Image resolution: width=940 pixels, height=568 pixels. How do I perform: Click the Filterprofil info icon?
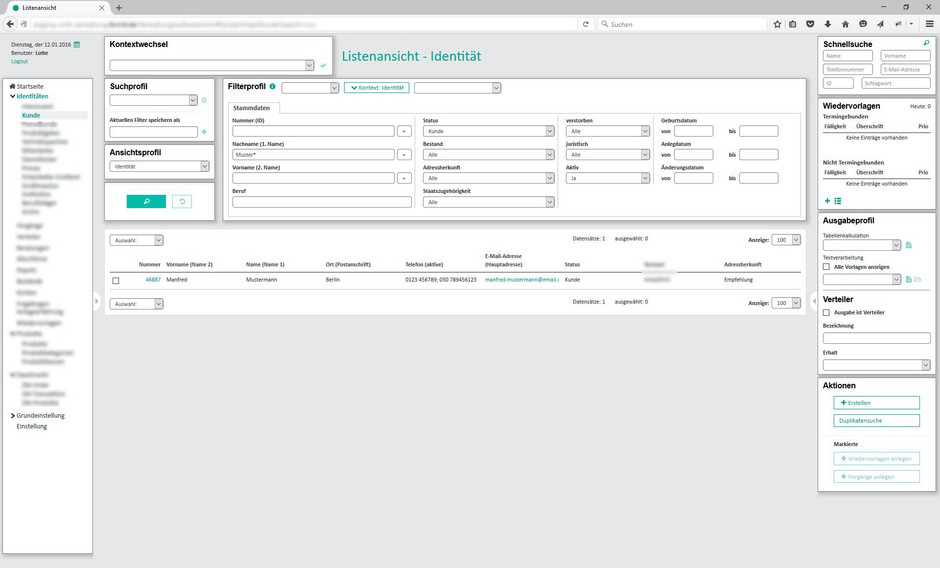273,87
